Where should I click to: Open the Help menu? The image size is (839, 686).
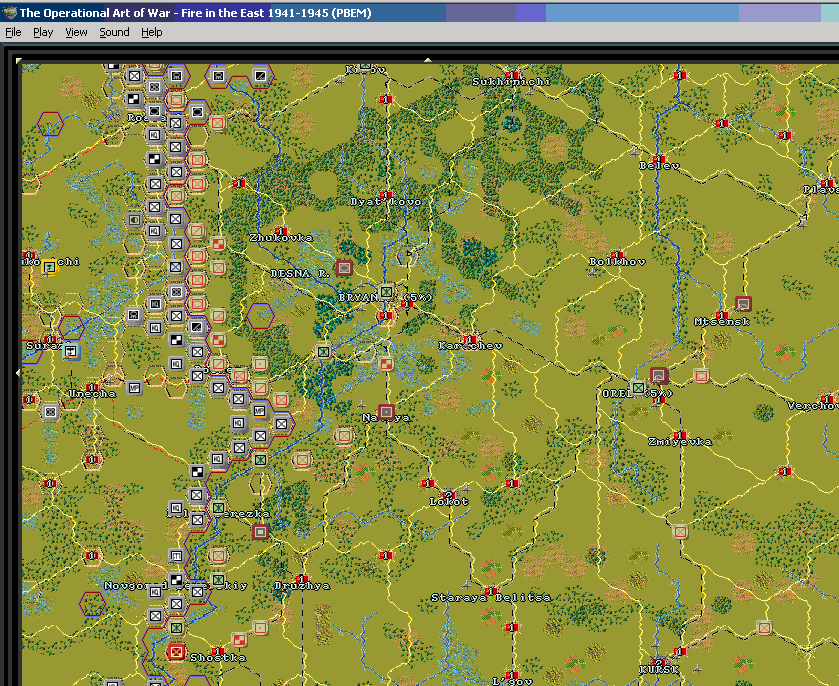(151, 32)
